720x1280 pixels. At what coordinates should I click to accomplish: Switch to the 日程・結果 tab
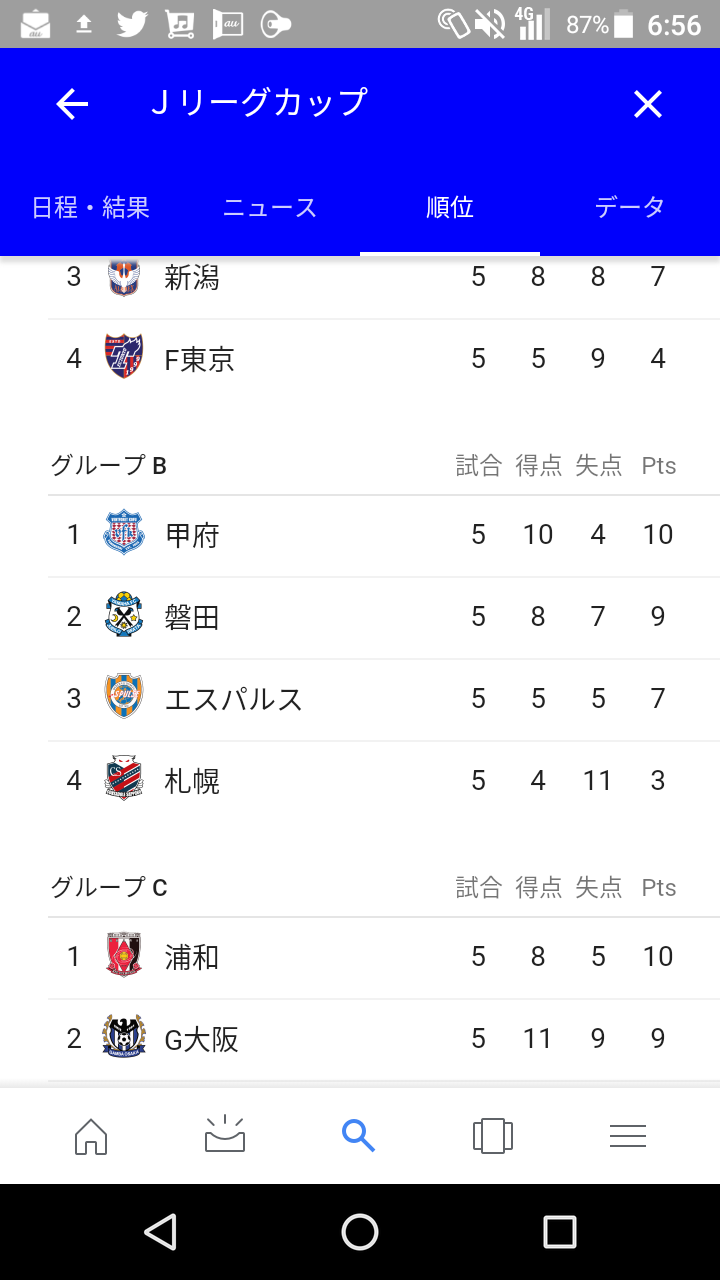91,208
